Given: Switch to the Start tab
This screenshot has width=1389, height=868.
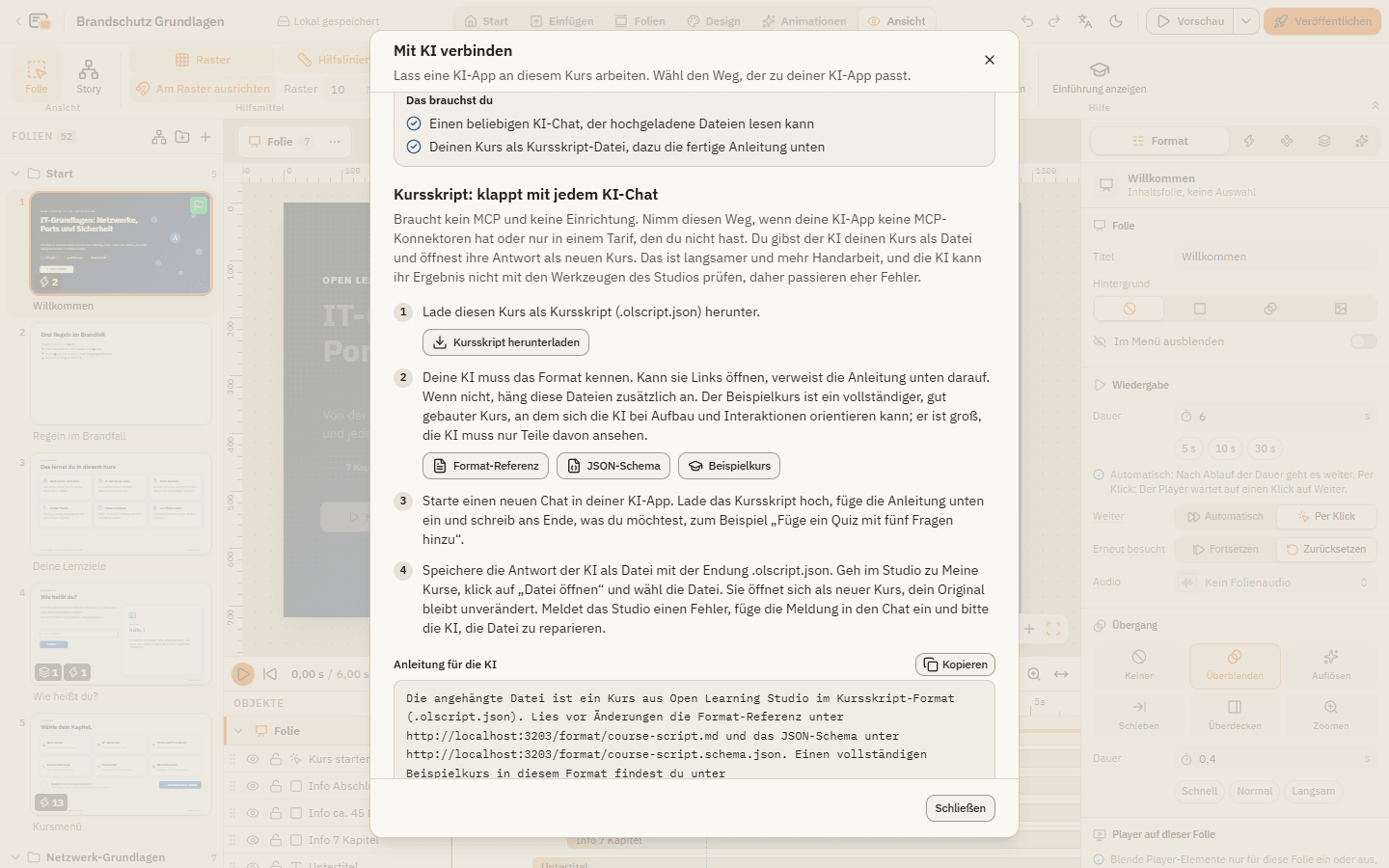Looking at the screenshot, I should (485, 21).
